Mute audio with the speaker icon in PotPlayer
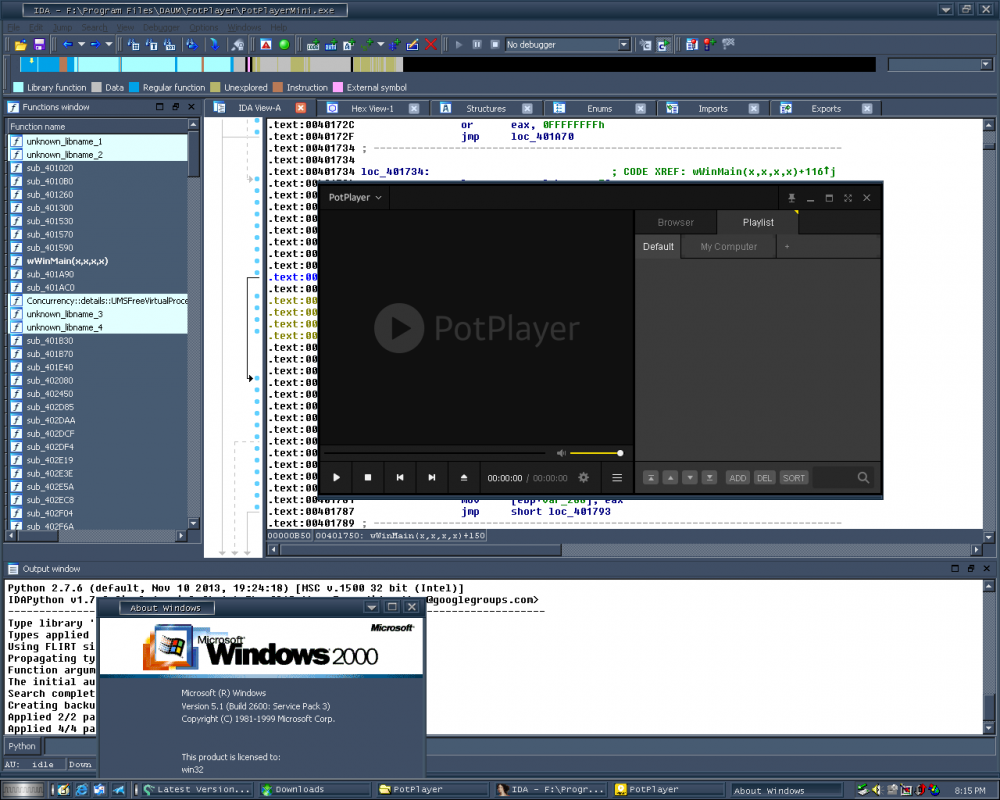 click(561, 452)
